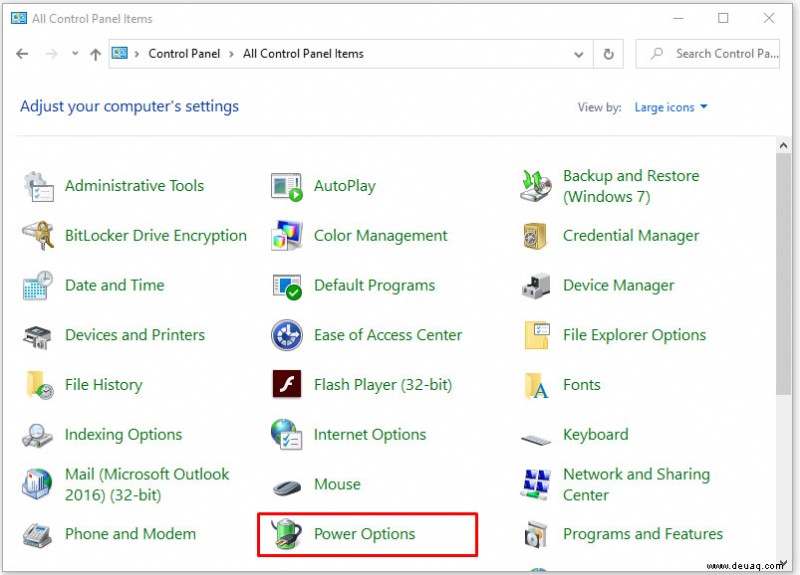Image resolution: width=800 pixels, height=575 pixels.
Task: Click the Programs and Features icon
Action: 536,534
